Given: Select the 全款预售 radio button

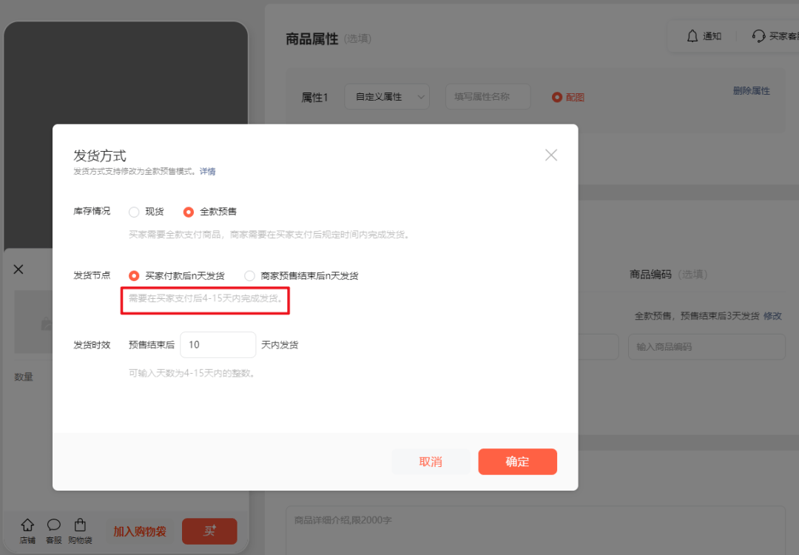Looking at the screenshot, I should 188,212.
